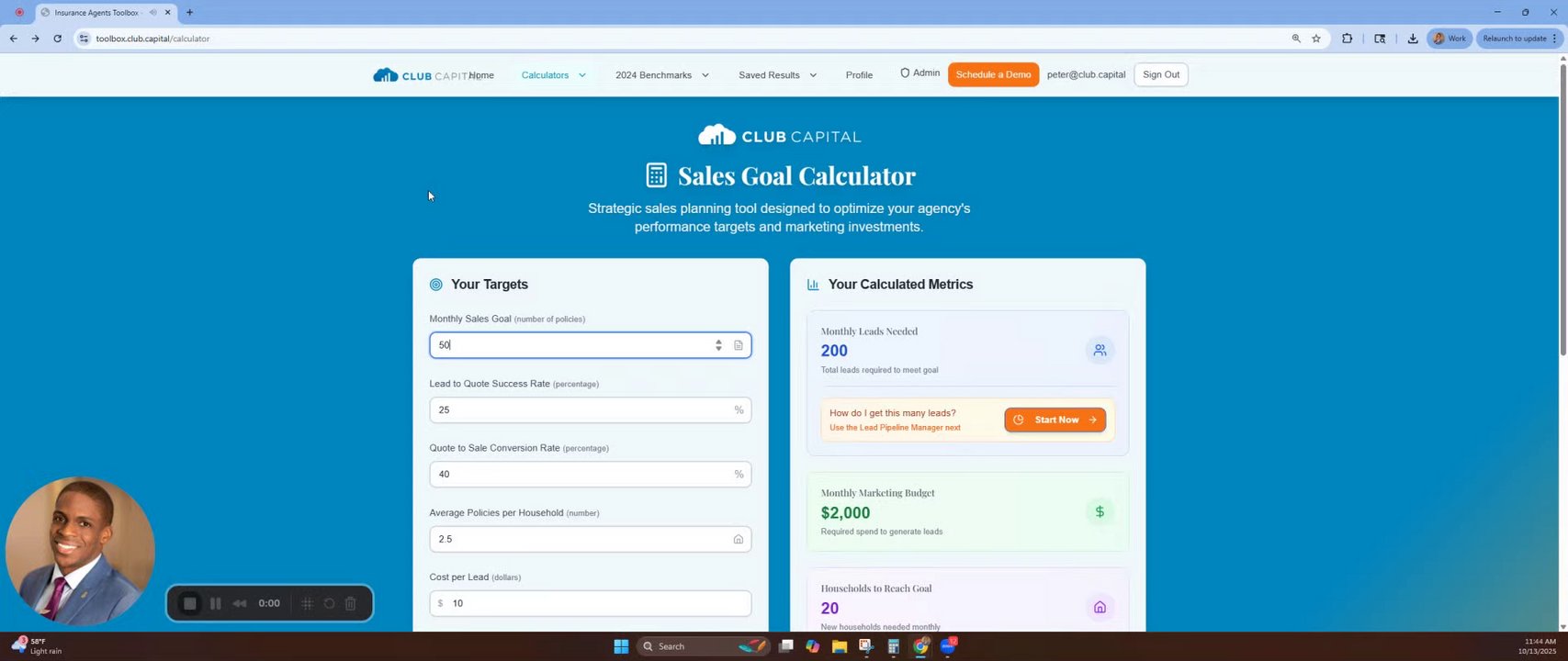
Task: Click the webcam bubble thumbnail
Action: 80,551
